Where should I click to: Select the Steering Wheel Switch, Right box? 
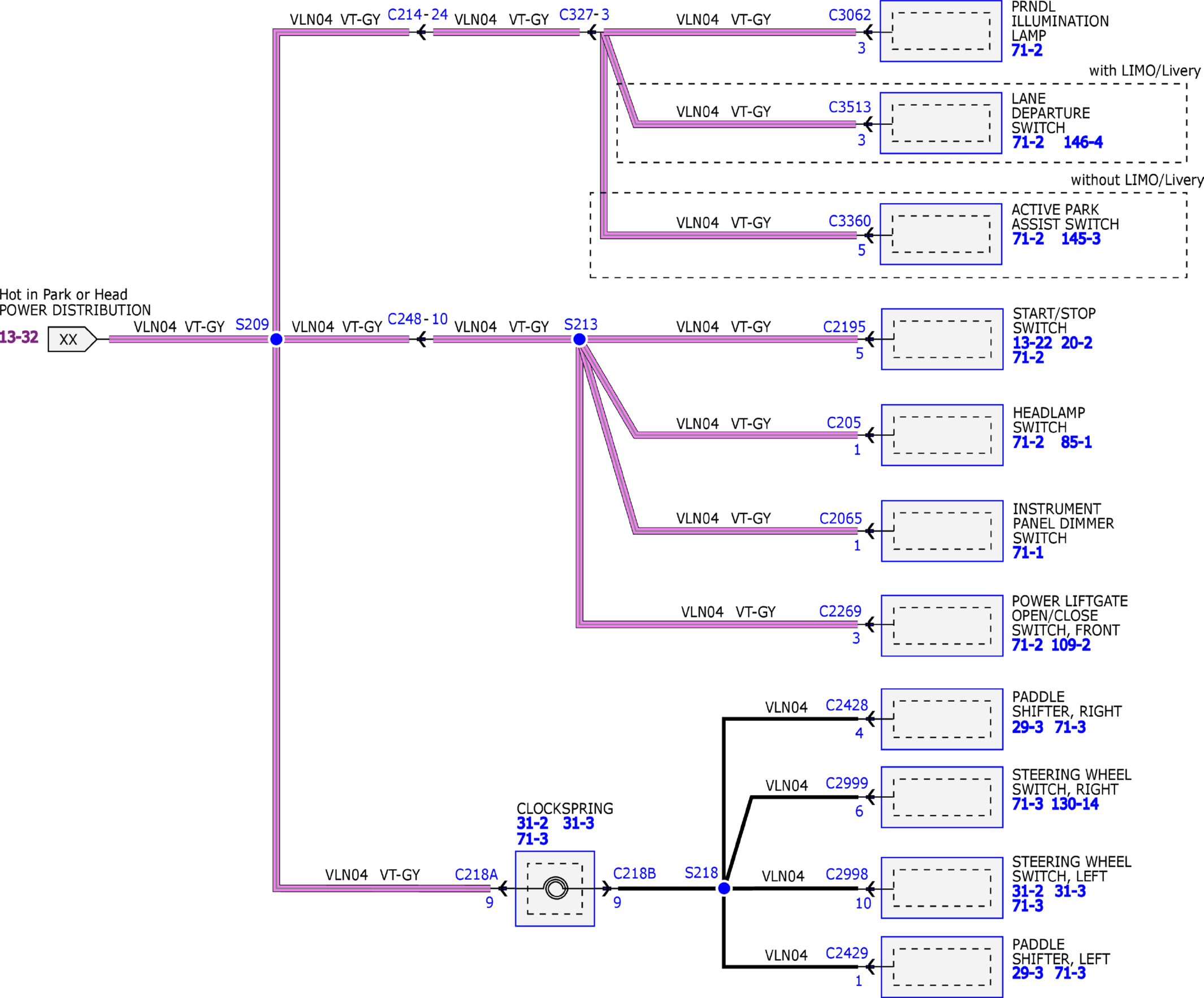point(942,797)
